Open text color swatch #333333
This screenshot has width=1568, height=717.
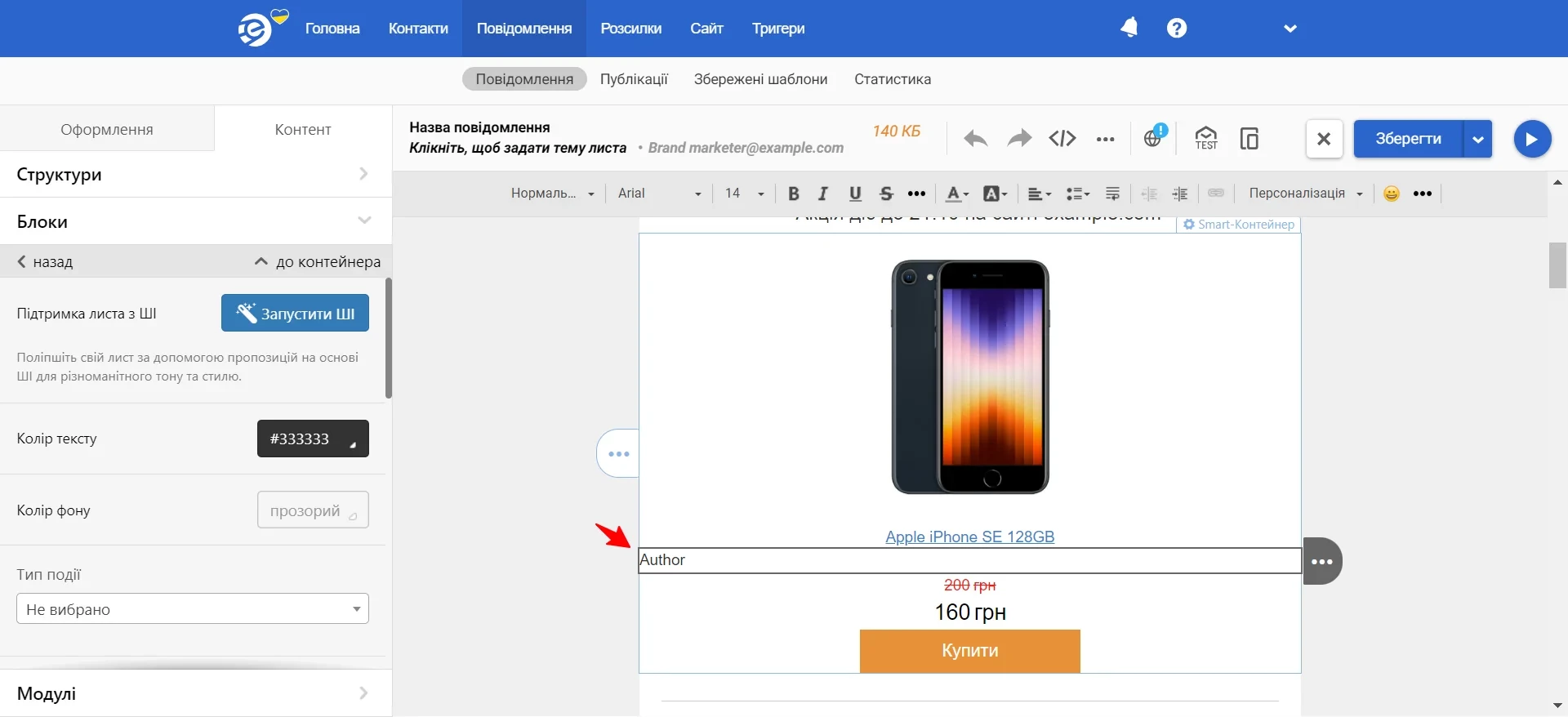pos(313,439)
